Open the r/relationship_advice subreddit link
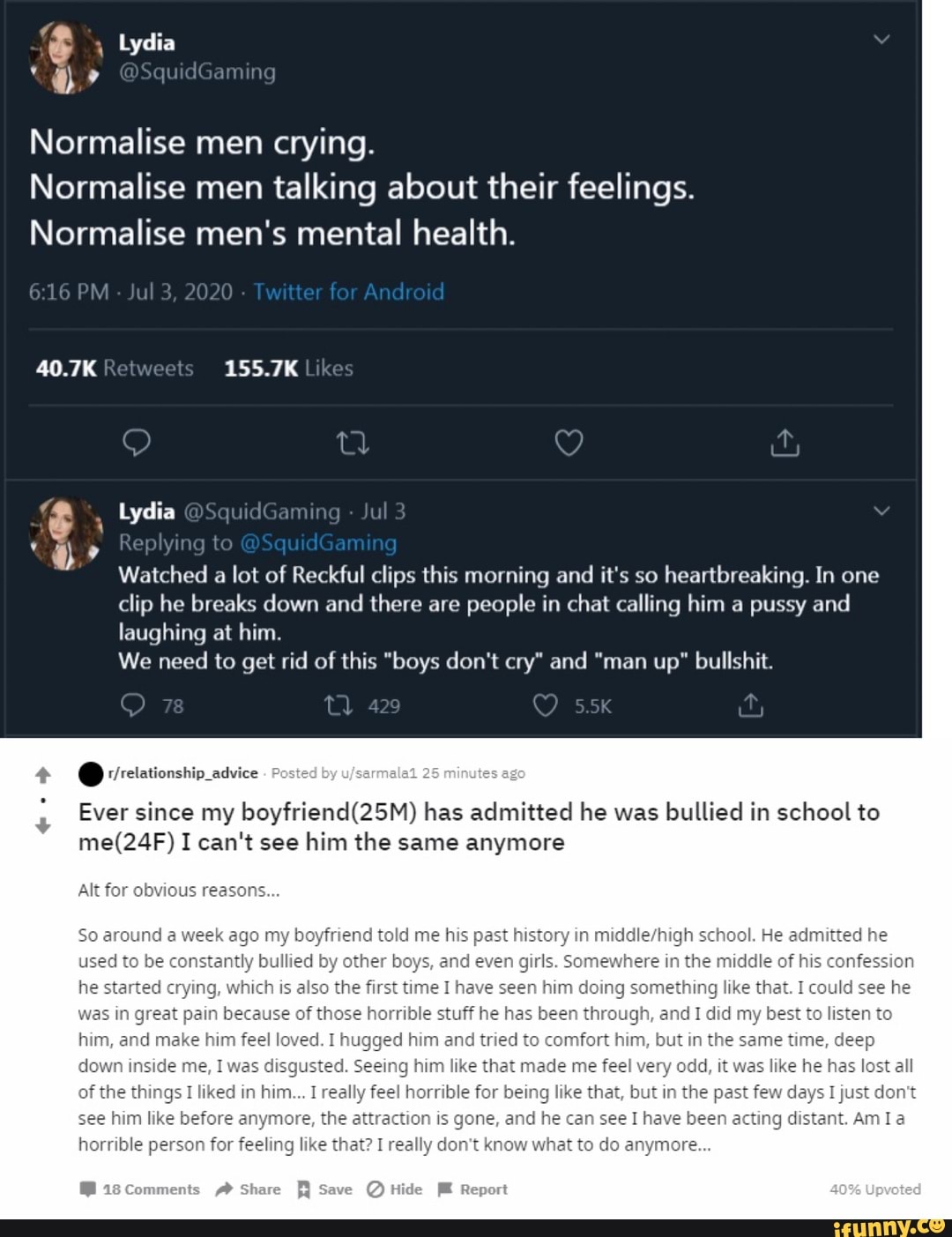This screenshot has height=1237, width=952. pyautogui.click(x=182, y=773)
